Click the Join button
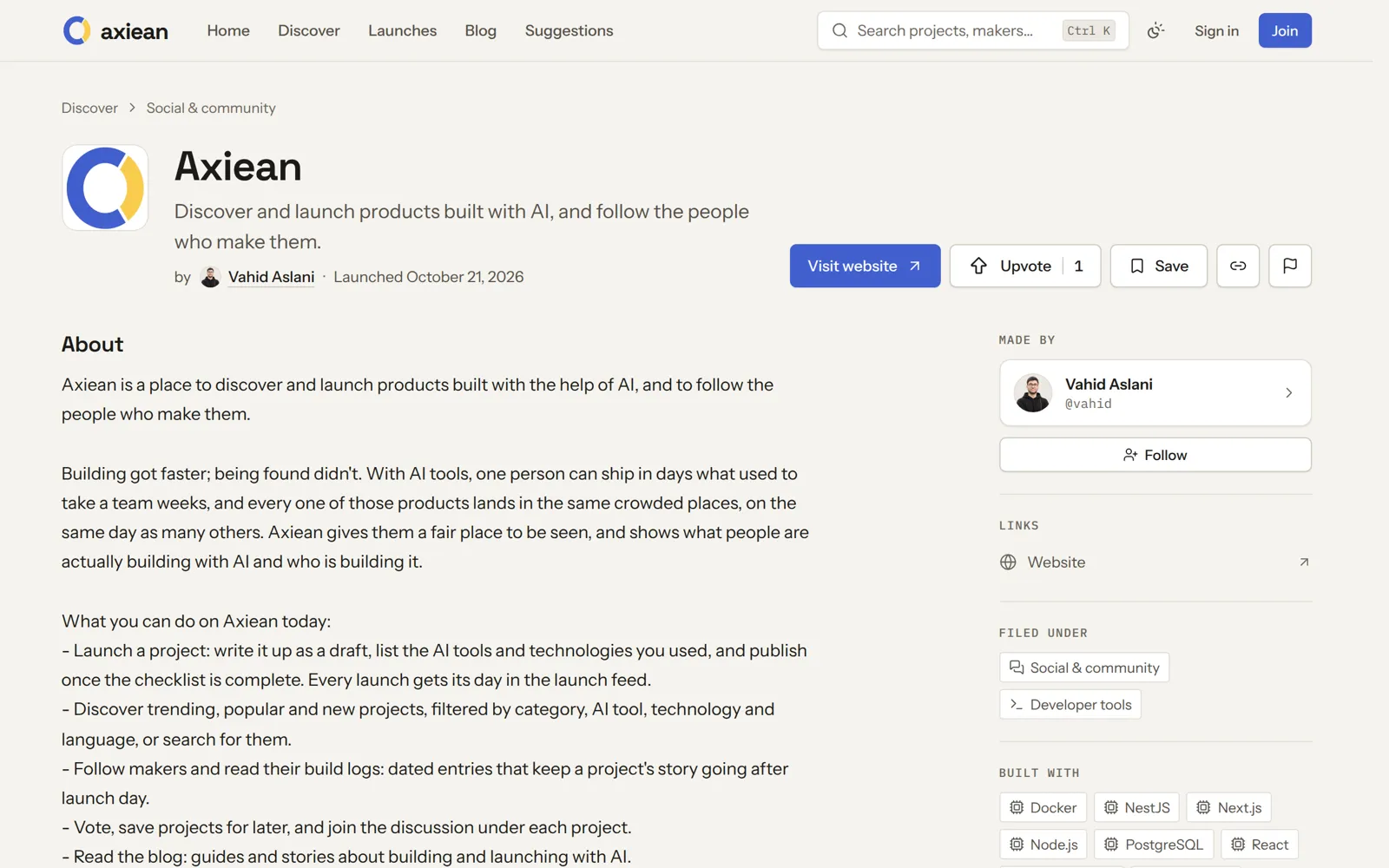Viewport: 1389px width, 868px height. 1285,30
